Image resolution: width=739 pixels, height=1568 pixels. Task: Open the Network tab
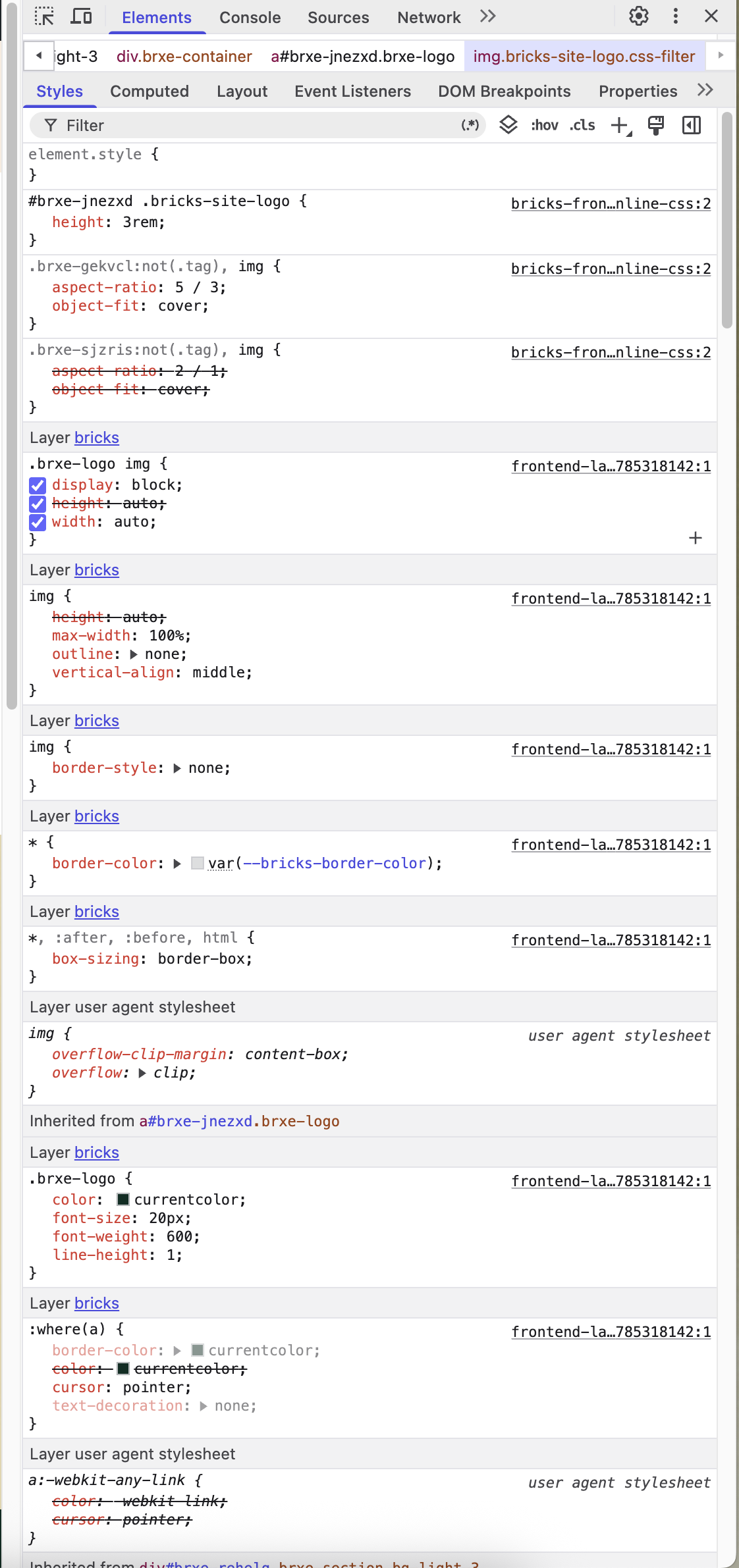click(x=429, y=18)
